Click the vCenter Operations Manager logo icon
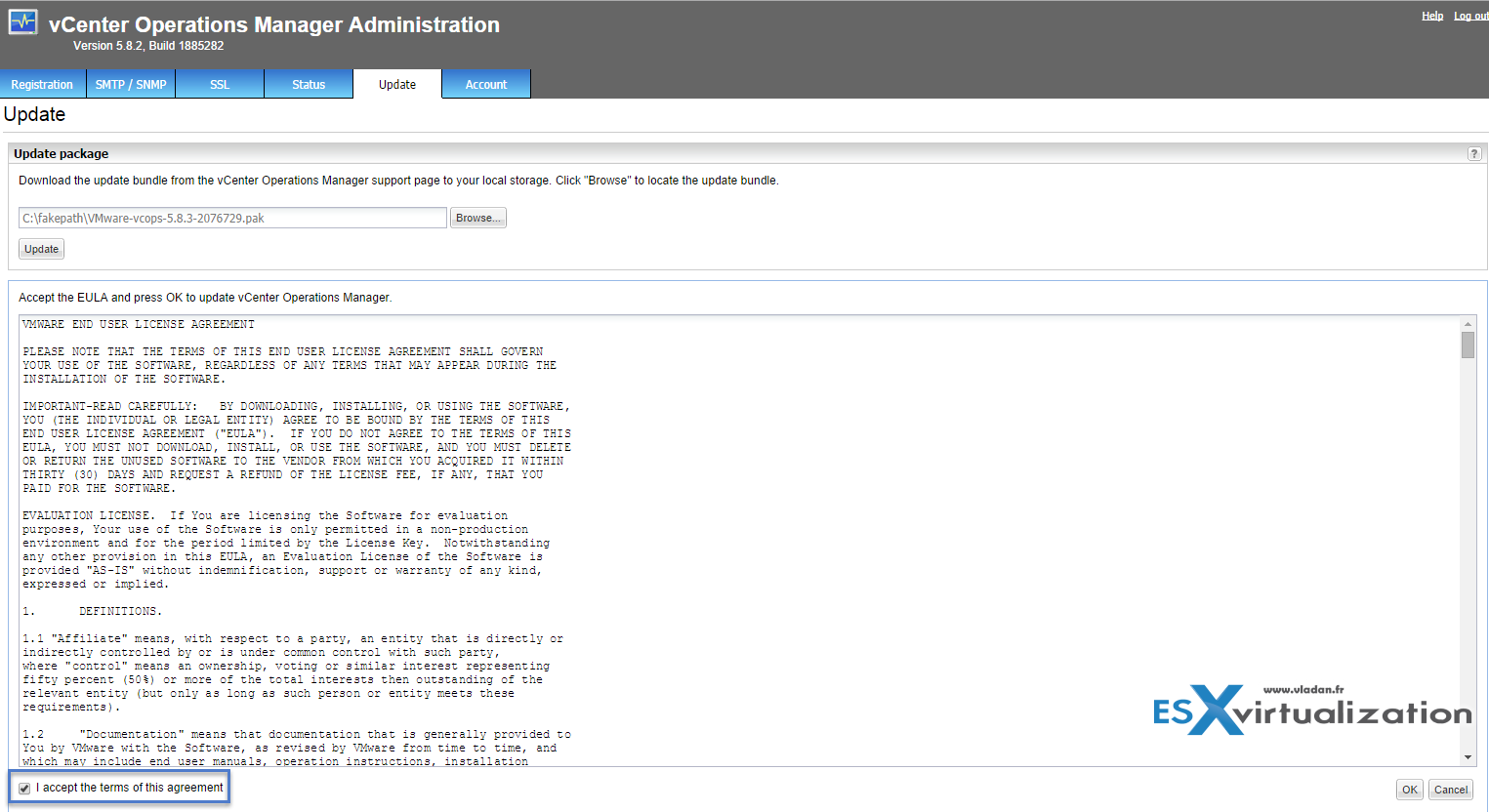This screenshot has width=1489, height=812. point(22,21)
